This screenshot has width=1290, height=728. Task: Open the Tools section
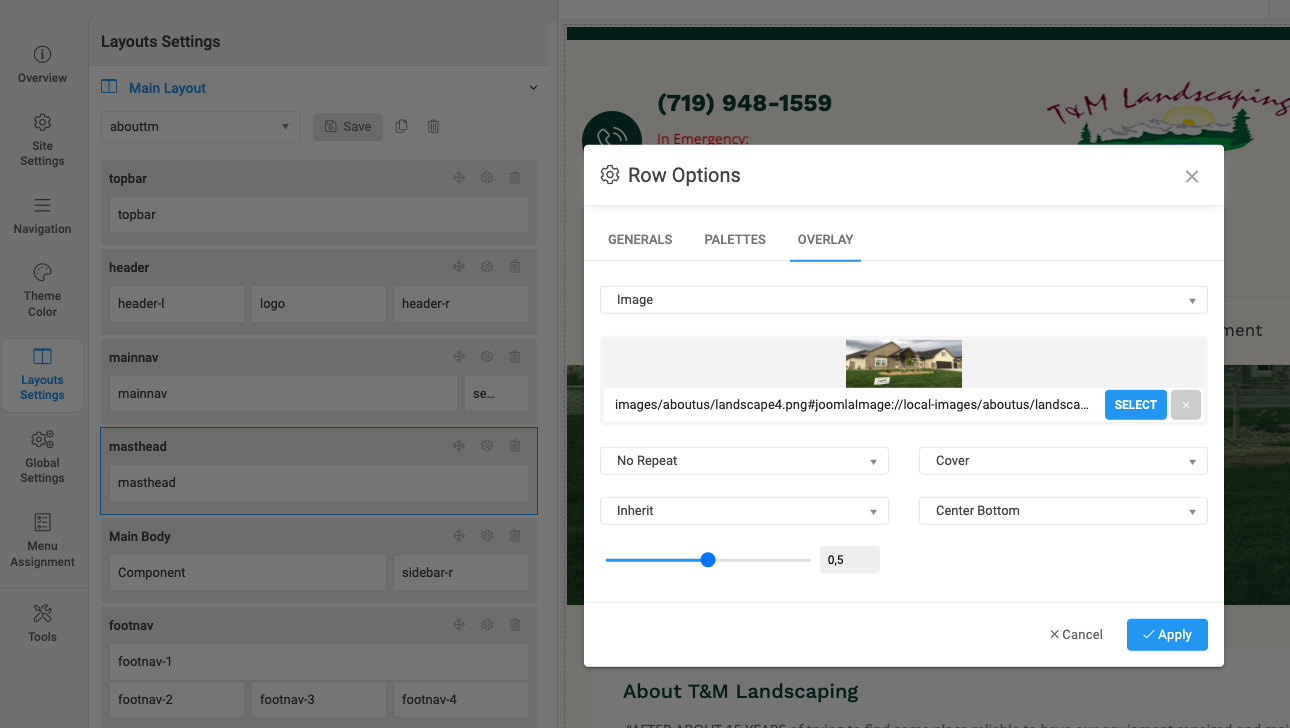point(42,623)
